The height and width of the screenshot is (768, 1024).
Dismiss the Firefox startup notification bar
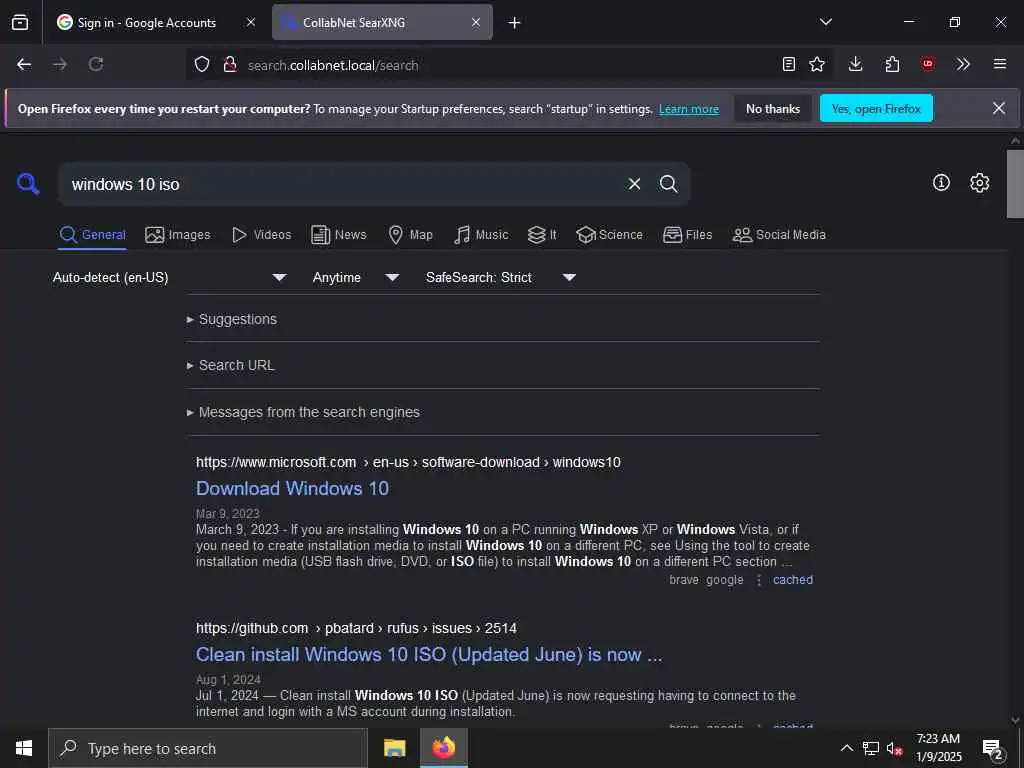[x=999, y=108]
